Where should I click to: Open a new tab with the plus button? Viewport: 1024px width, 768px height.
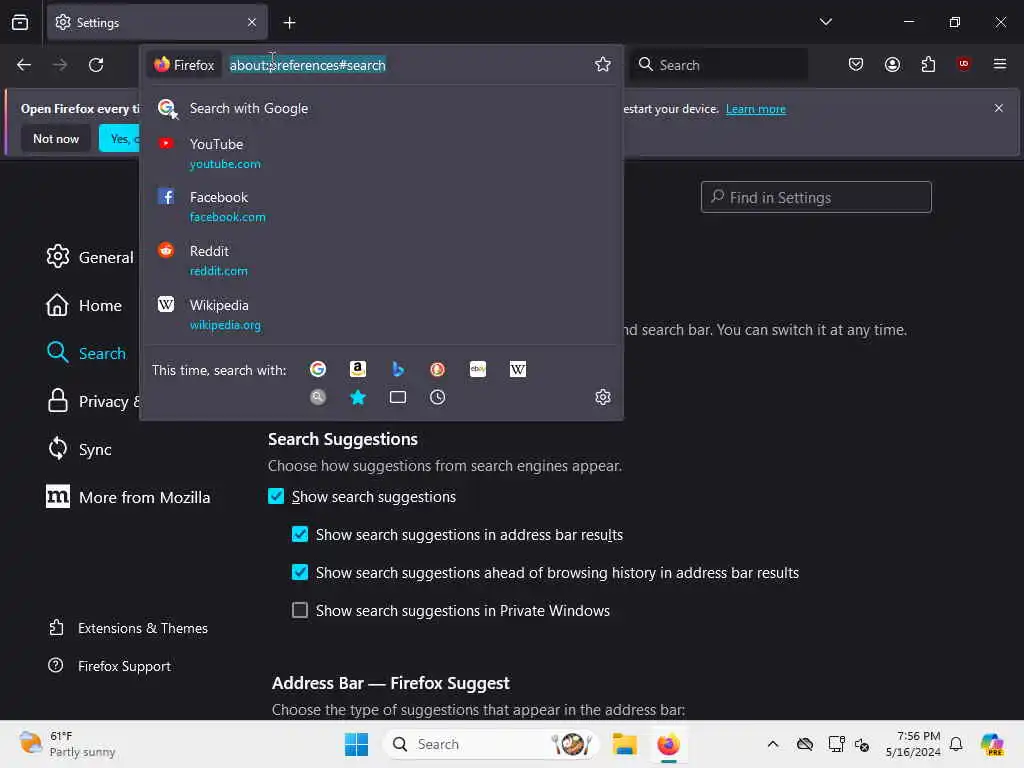(x=289, y=23)
